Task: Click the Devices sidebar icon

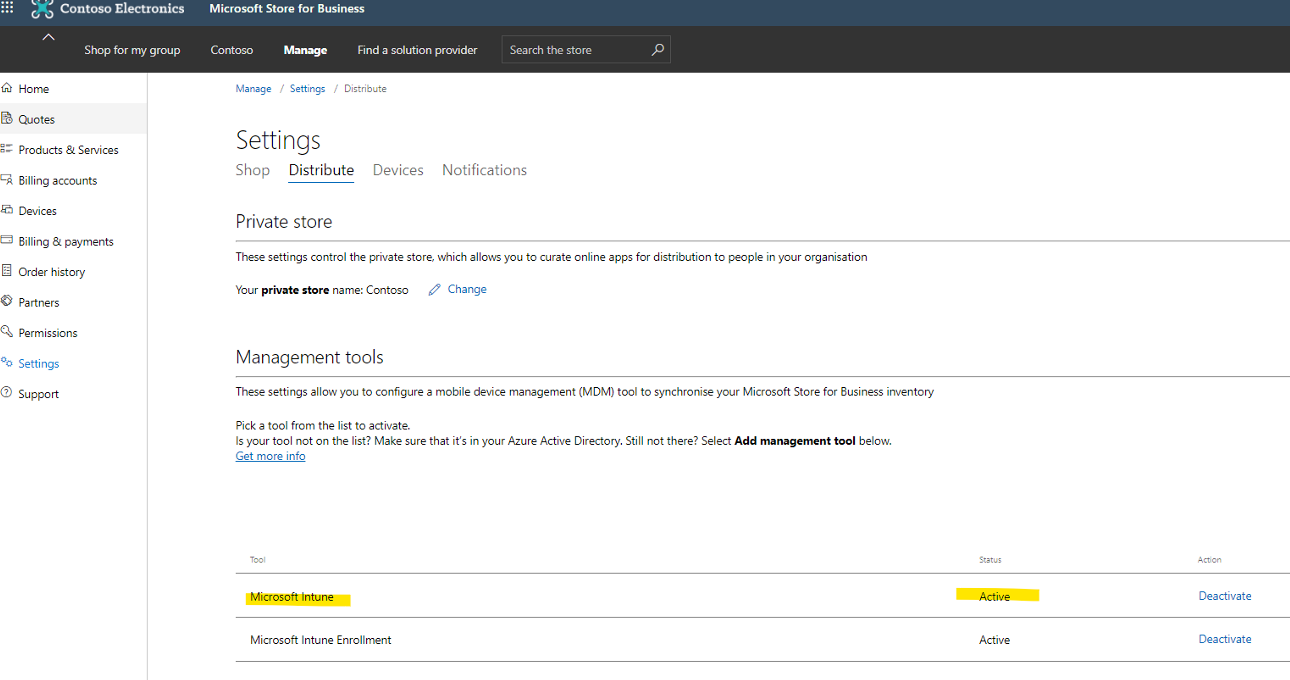Action: pyautogui.click(x=7, y=210)
